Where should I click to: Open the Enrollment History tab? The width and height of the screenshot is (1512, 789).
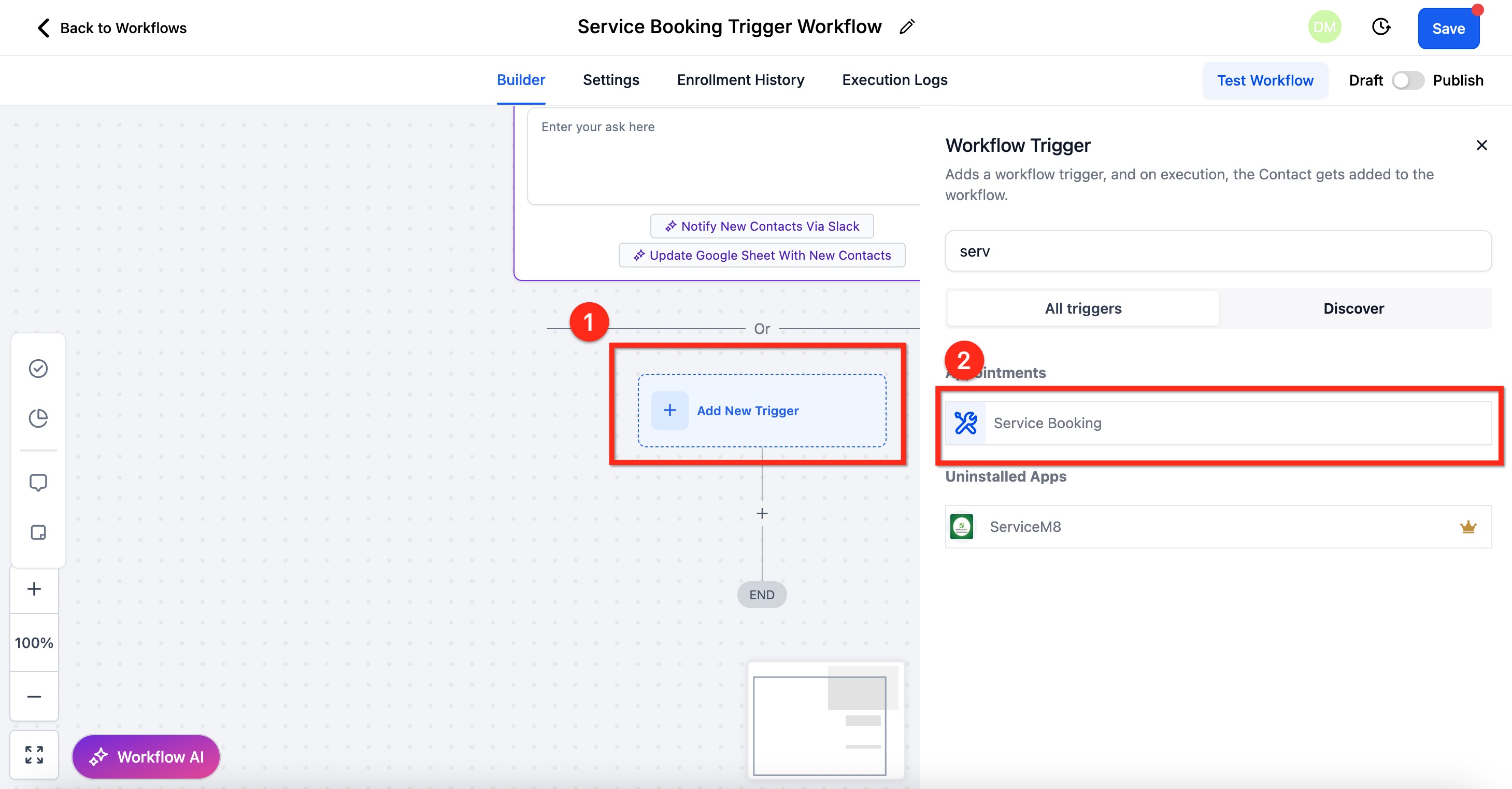pyautogui.click(x=740, y=80)
